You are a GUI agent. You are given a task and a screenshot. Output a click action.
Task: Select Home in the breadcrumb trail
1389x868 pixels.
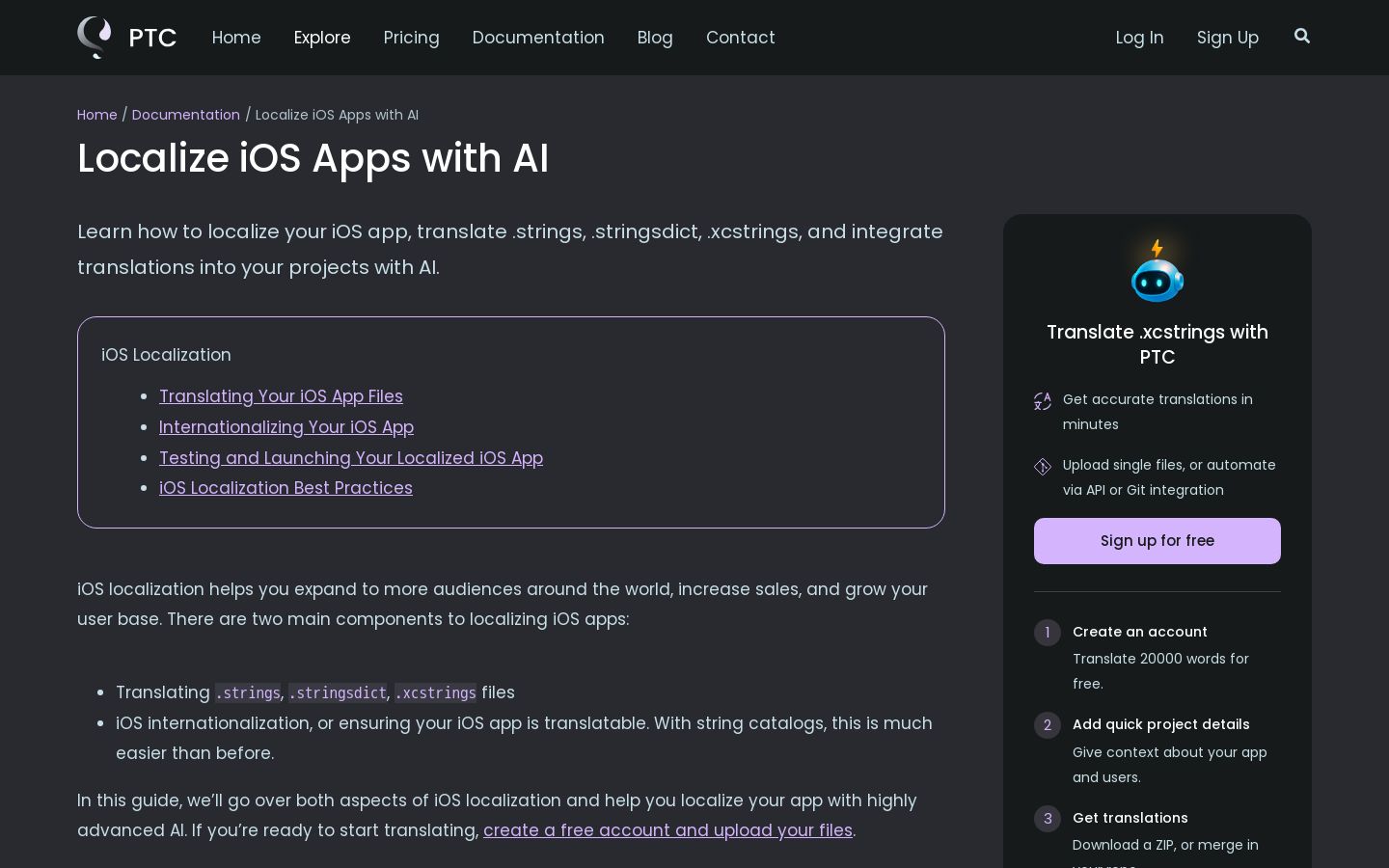(97, 115)
